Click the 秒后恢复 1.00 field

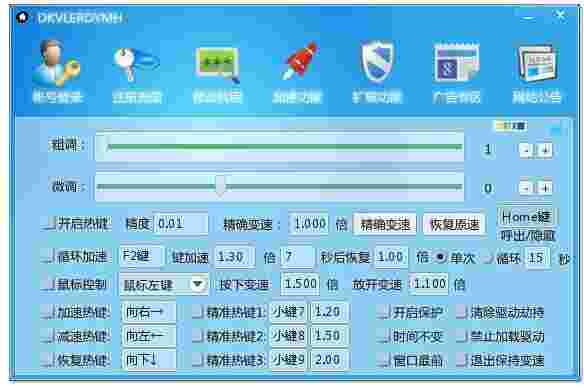(x=391, y=257)
